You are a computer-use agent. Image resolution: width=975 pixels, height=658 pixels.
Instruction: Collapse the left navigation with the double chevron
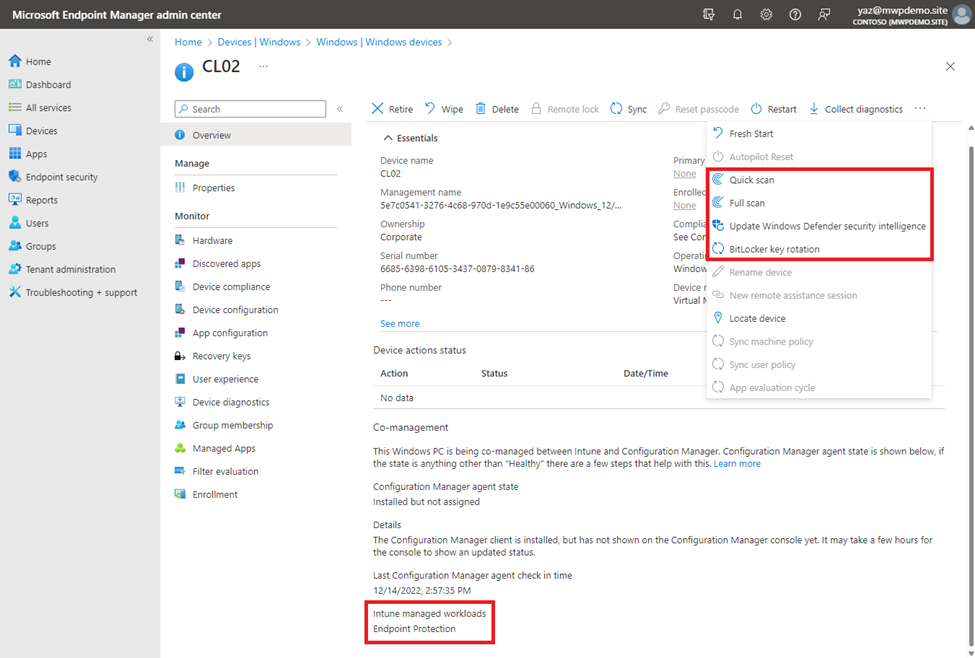coord(150,39)
